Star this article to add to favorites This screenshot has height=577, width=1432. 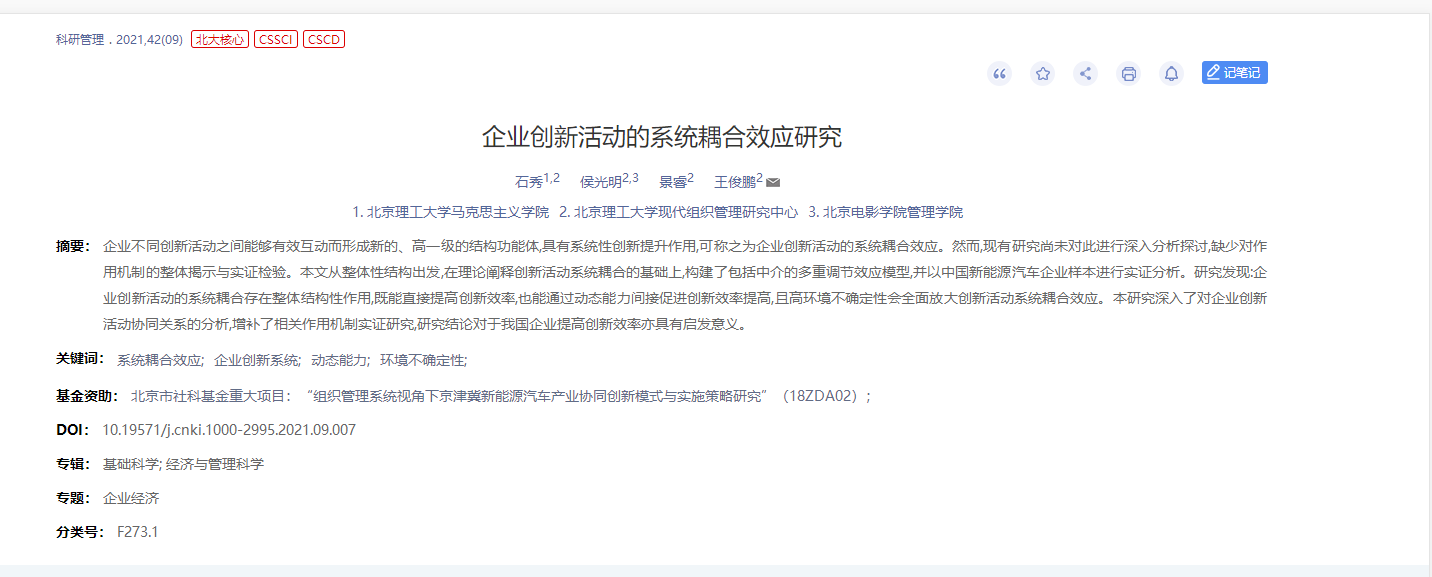(x=1041, y=73)
